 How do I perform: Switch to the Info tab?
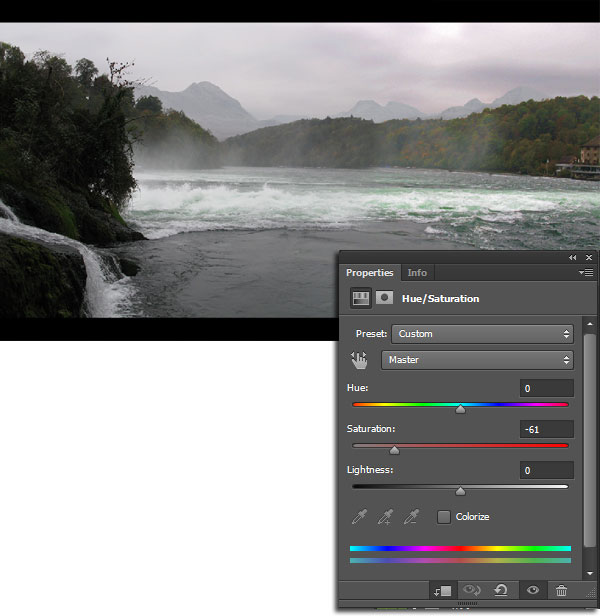pyautogui.click(x=417, y=273)
